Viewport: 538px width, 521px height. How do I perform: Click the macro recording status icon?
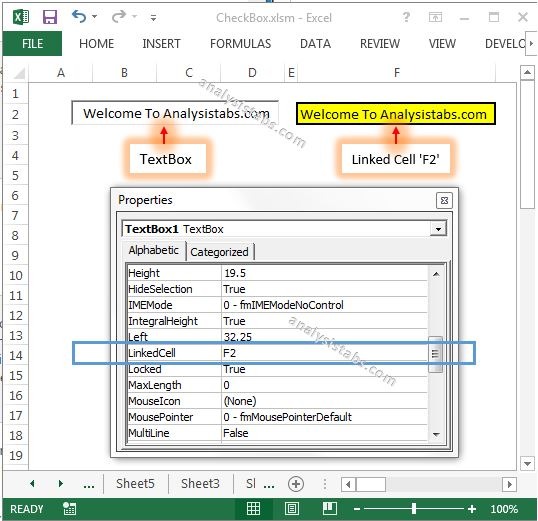tap(70, 508)
